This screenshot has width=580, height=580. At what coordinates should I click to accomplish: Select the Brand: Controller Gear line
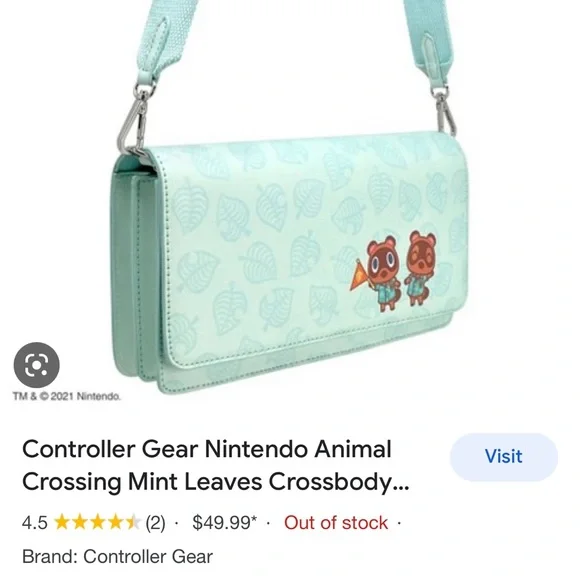[x=117, y=557]
